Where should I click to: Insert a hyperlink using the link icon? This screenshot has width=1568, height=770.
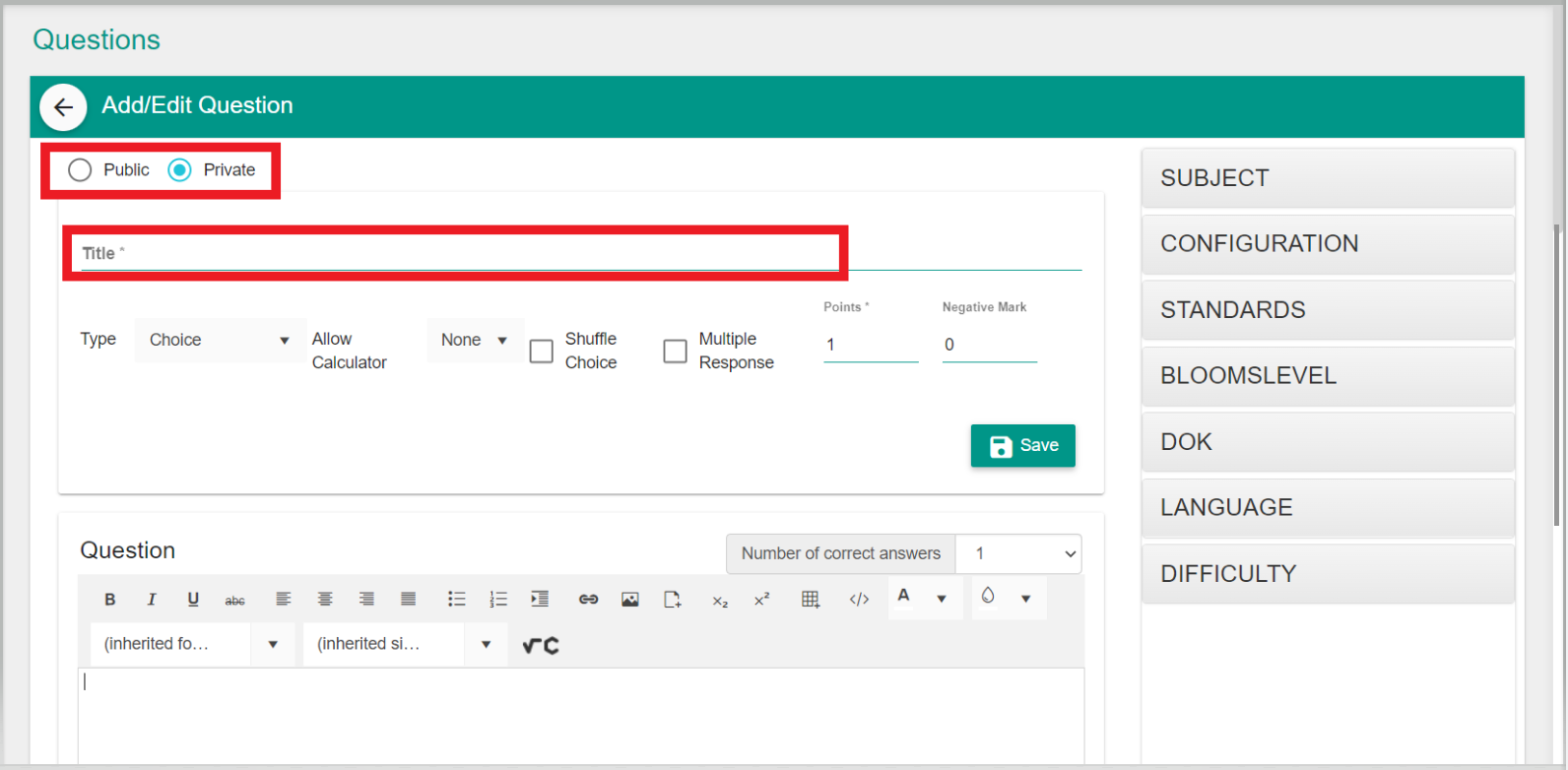588,600
